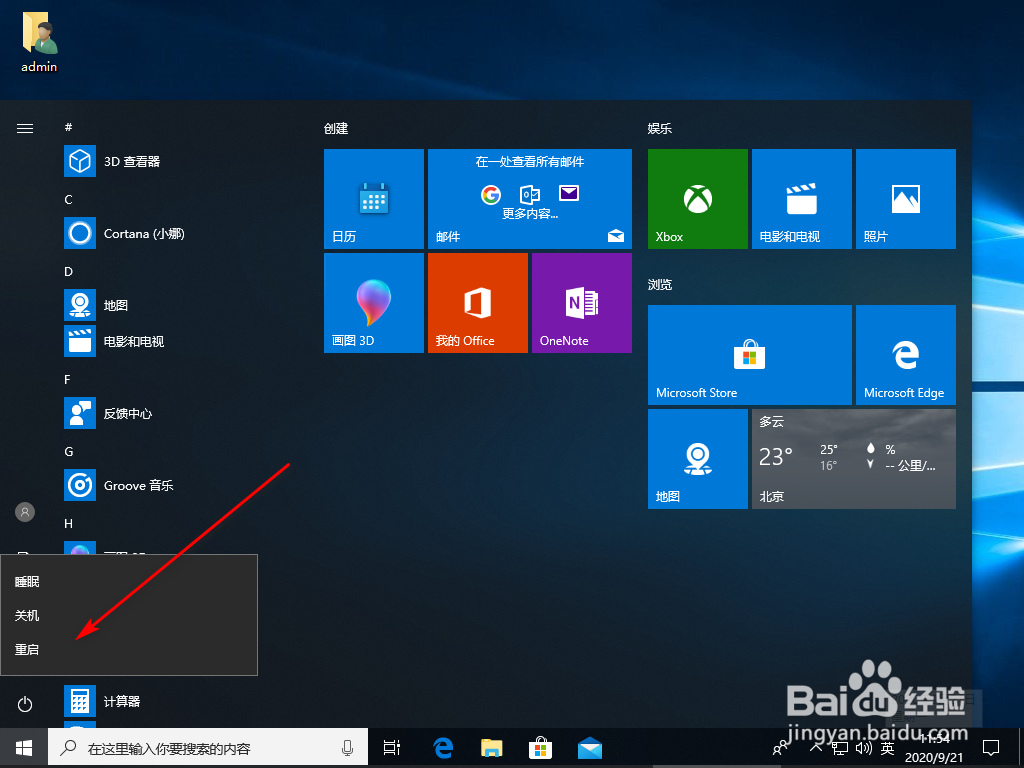
Task: Open the 北京 weather tile
Action: pos(854,458)
